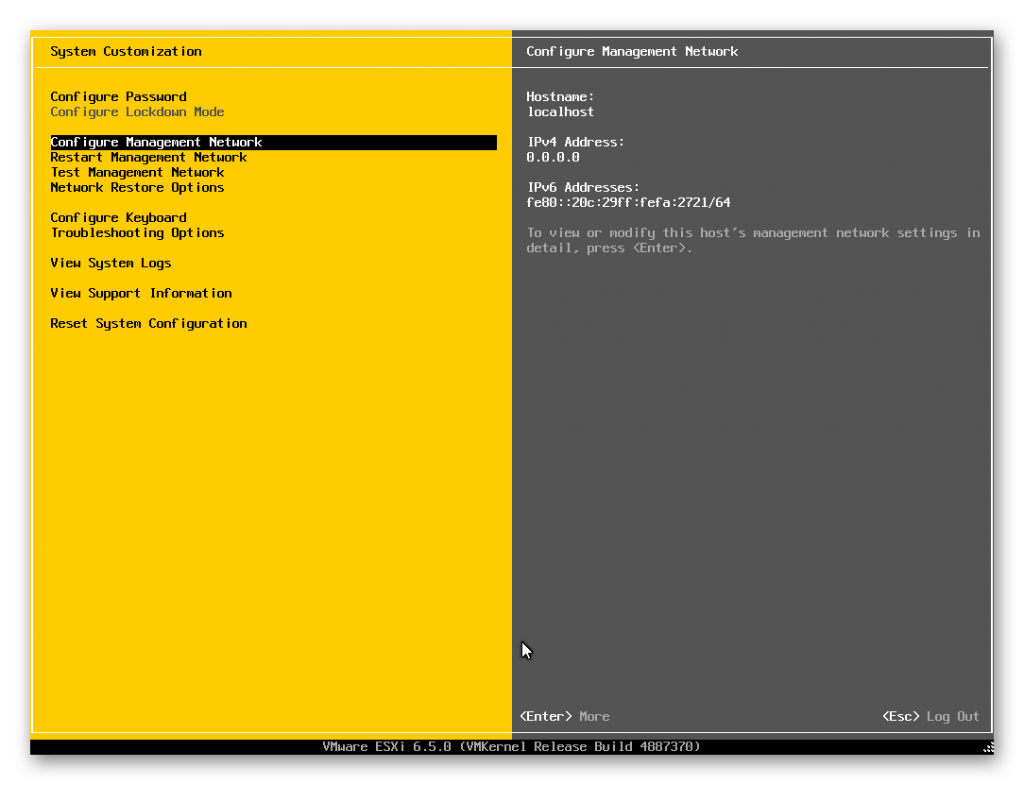
Task: Choose View System Logs
Action: point(110,263)
